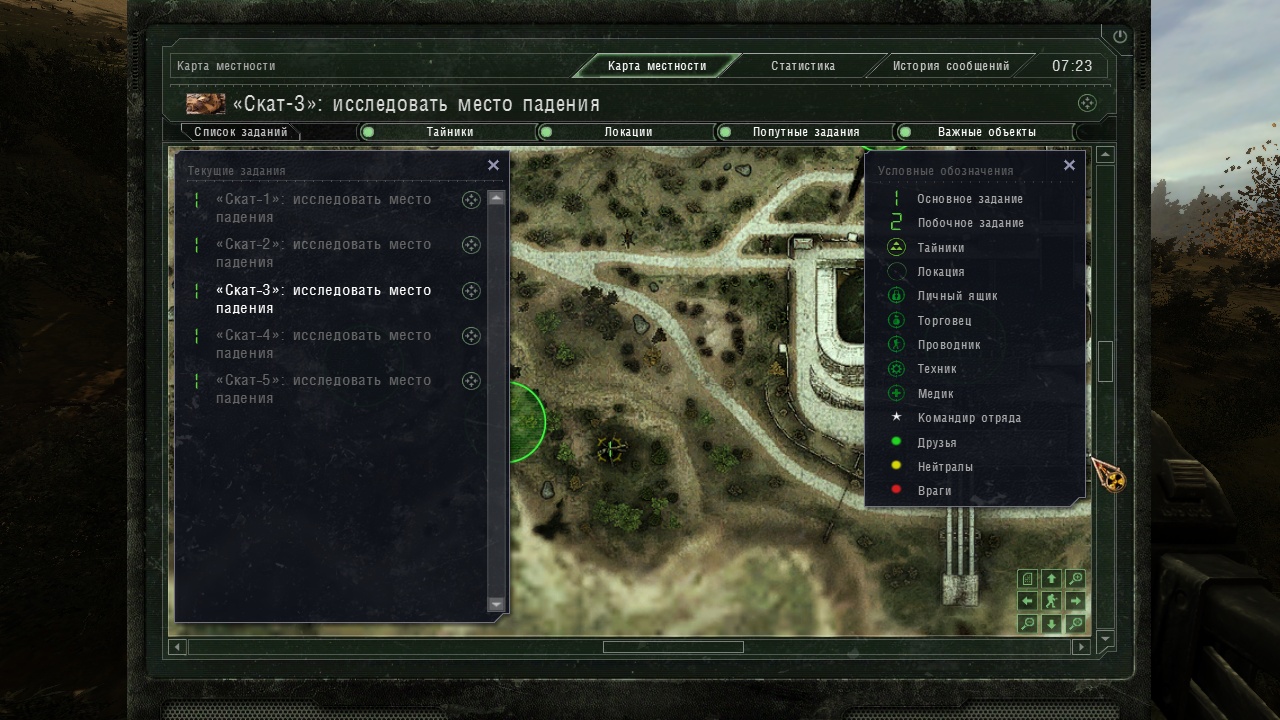This screenshot has height=720, width=1280.
Task: Center the map on the player position
Action: 1051,601
